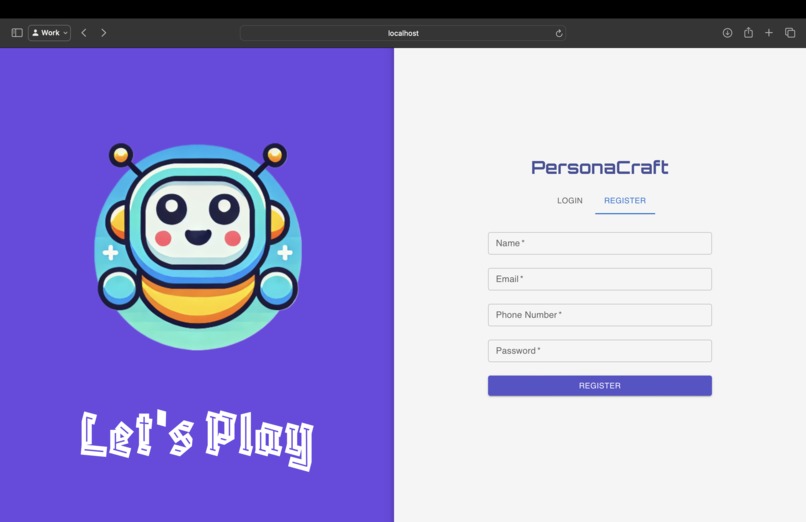
Task: Go back using the back arrow
Action: click(x=84, y=33)
